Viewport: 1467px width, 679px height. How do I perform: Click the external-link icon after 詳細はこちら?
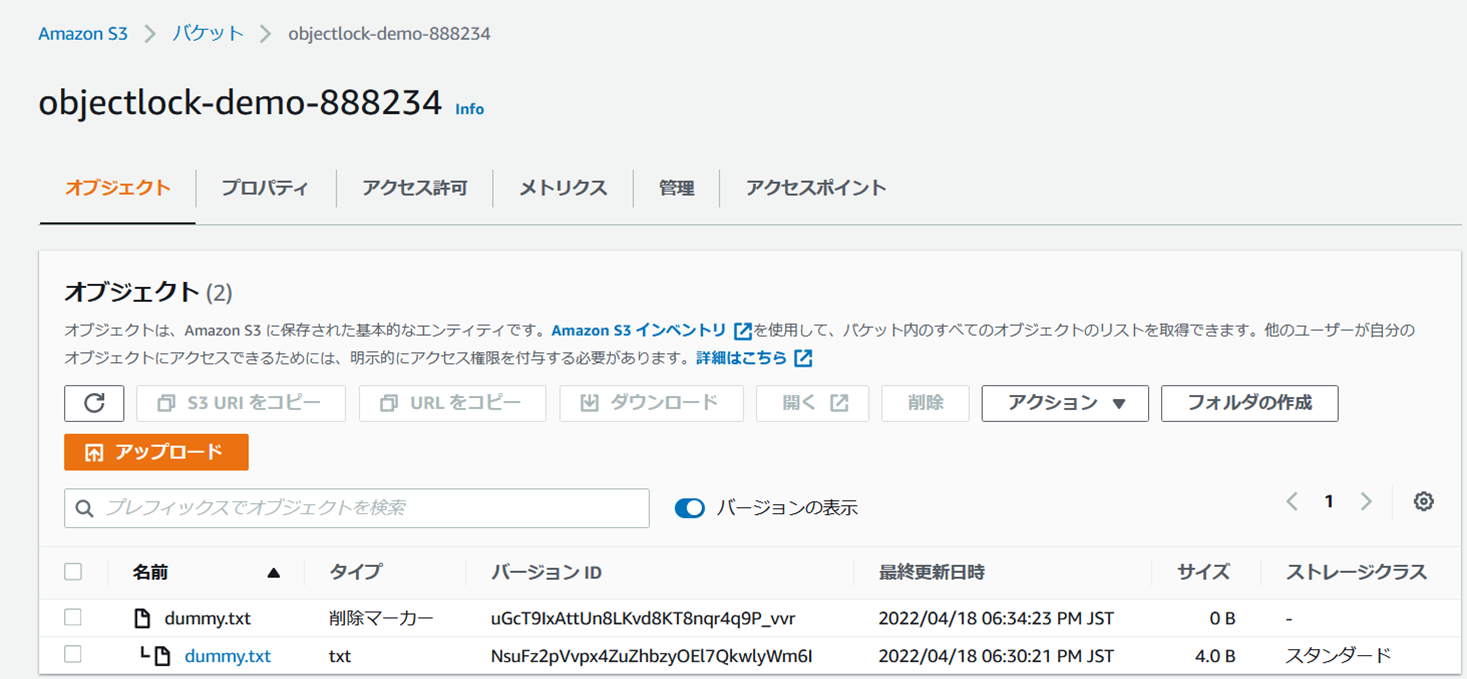(803, 358)
